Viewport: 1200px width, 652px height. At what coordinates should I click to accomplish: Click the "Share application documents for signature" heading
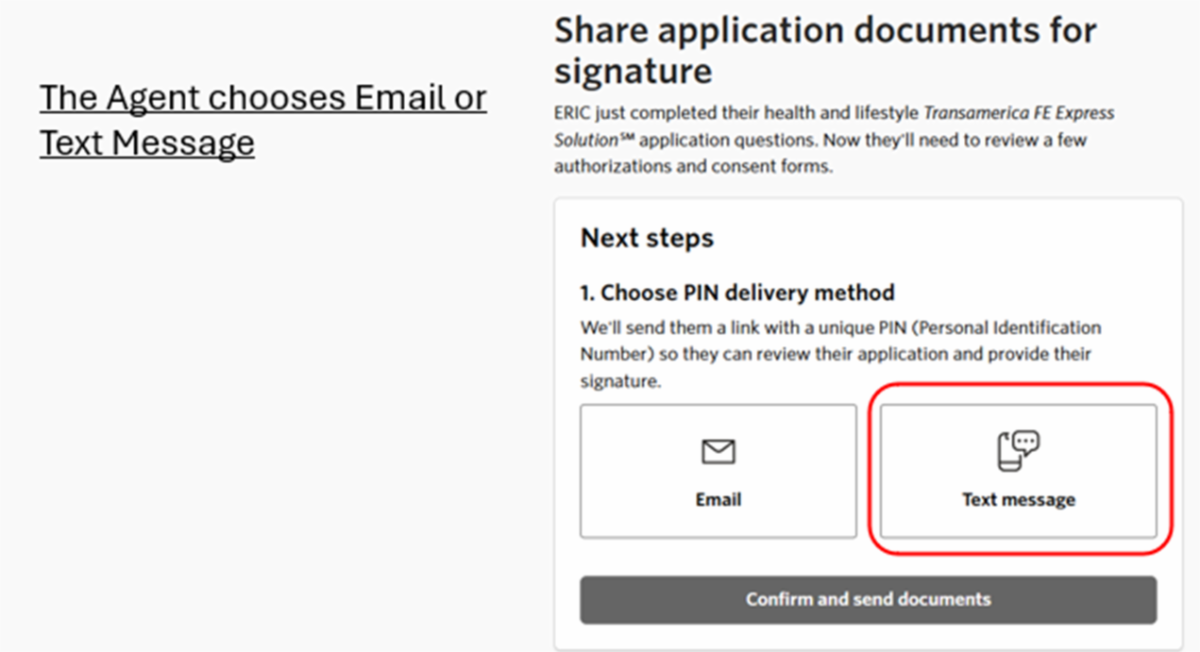(825, 50)
